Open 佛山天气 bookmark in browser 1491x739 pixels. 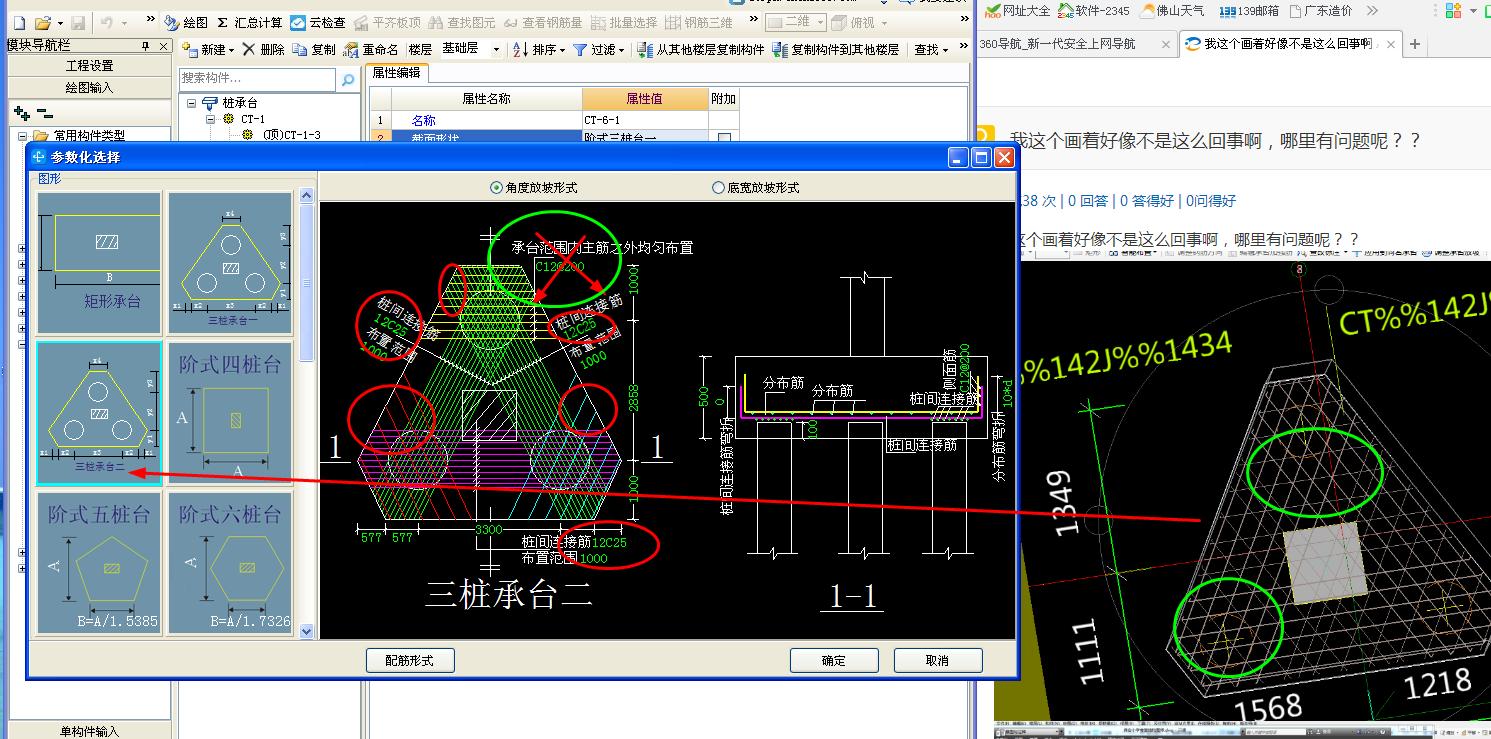(1171, 11)
